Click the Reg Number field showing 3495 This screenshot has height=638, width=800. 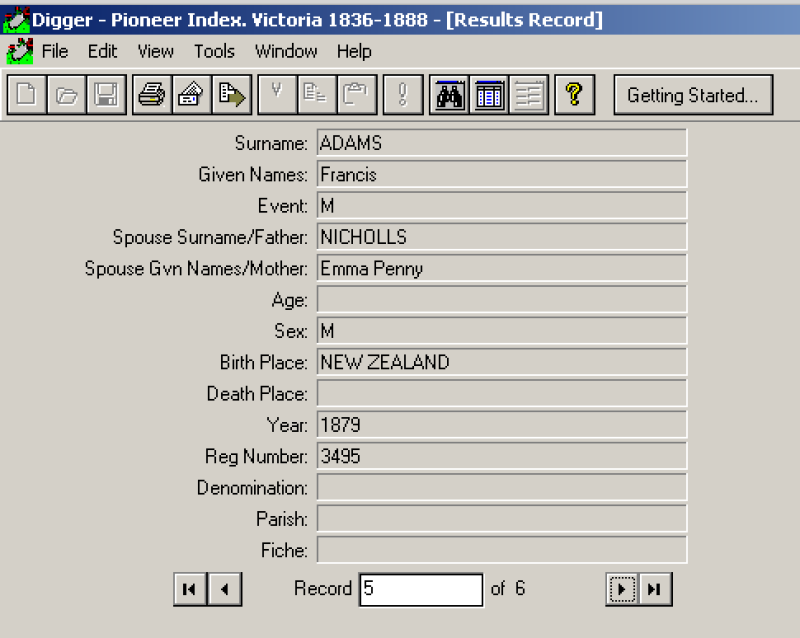(x=502, y=456)
